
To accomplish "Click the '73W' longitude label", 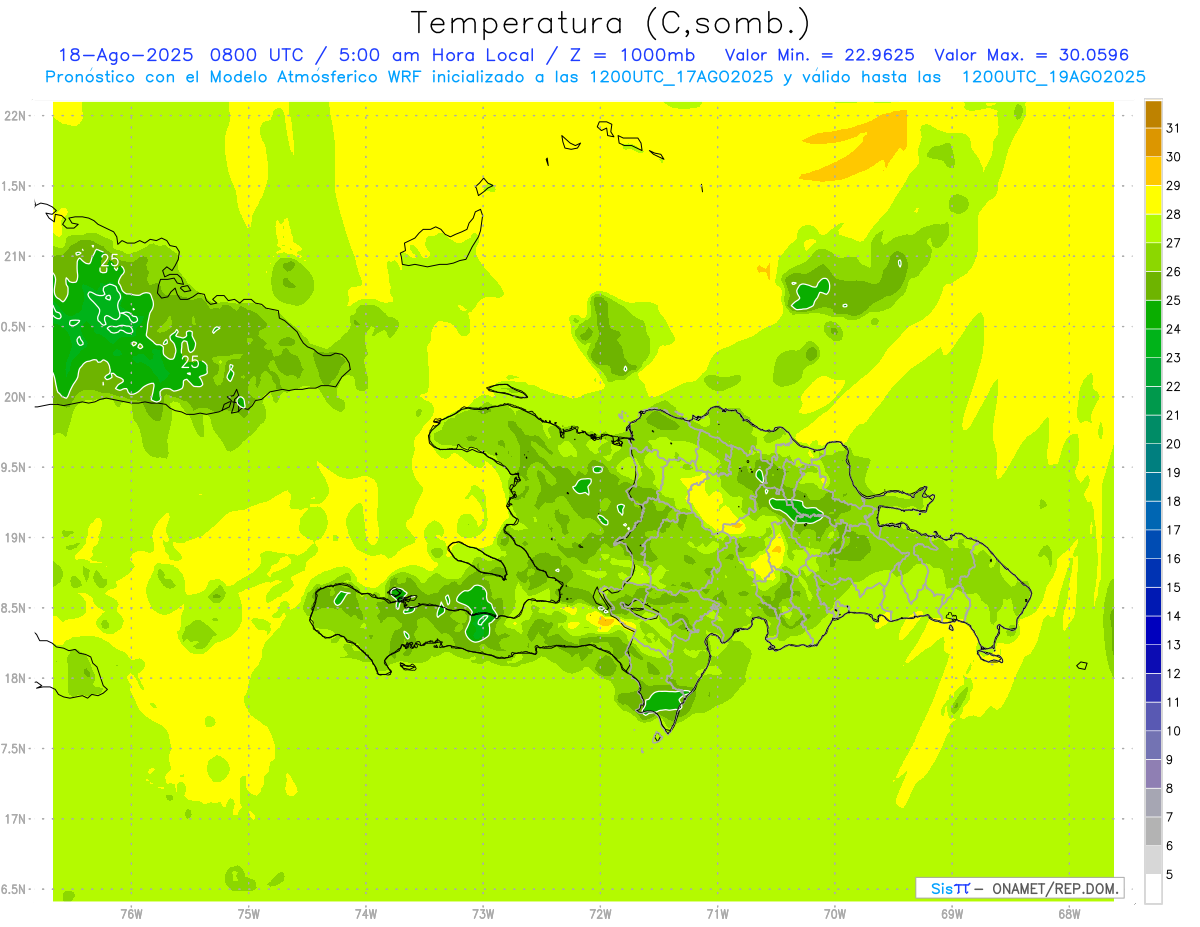I will tap(483, 914).
